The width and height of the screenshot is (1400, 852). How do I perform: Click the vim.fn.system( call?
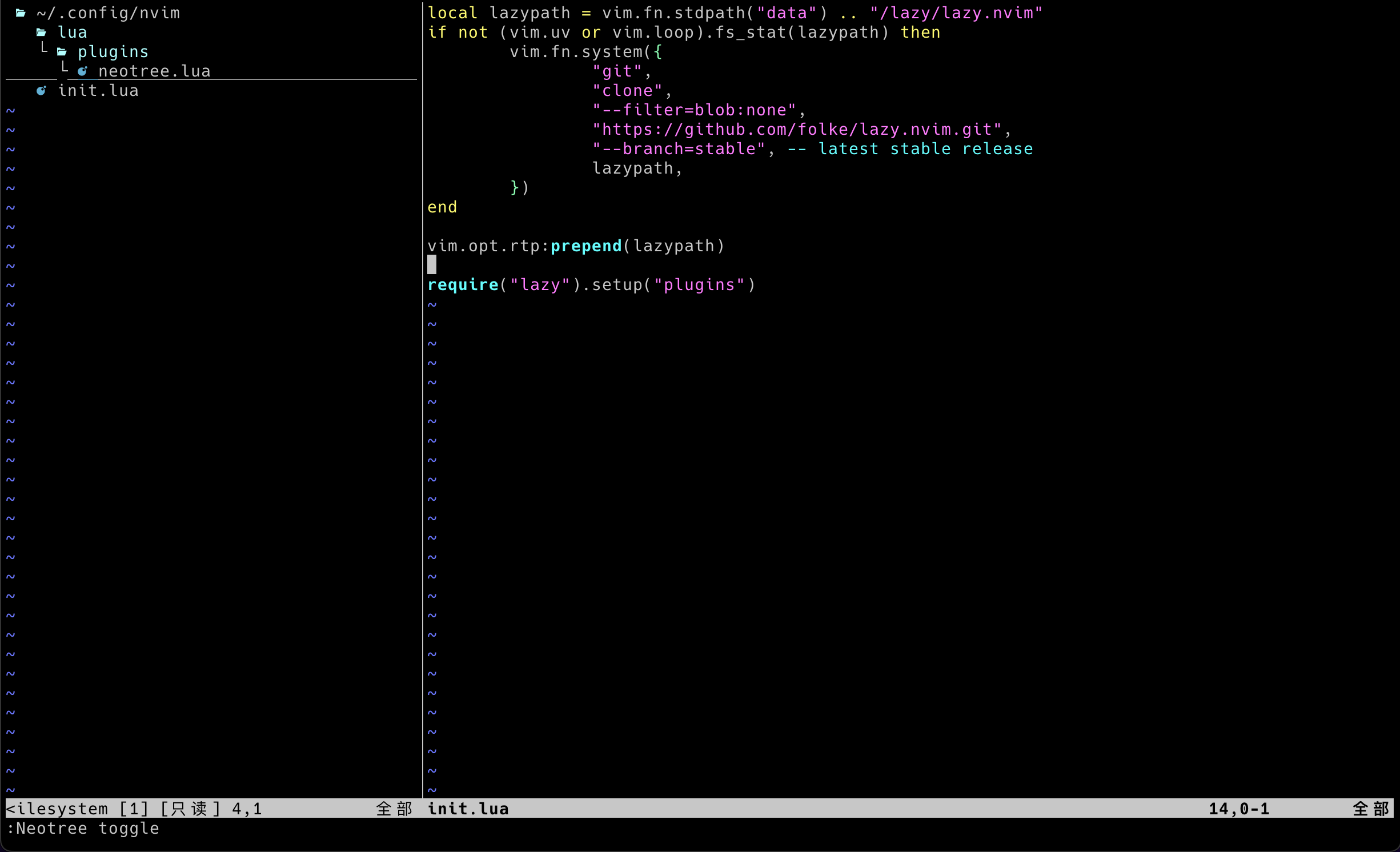click(x=581, y=52)
